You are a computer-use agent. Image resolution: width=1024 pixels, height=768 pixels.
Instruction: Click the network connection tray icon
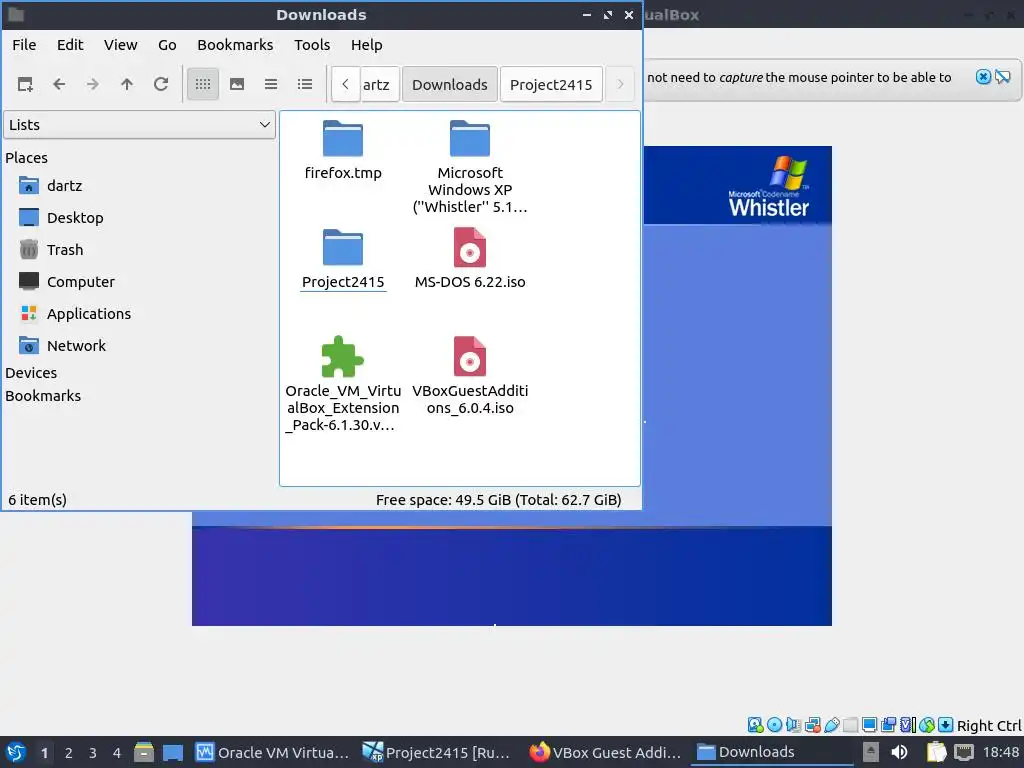click(964, 752)
